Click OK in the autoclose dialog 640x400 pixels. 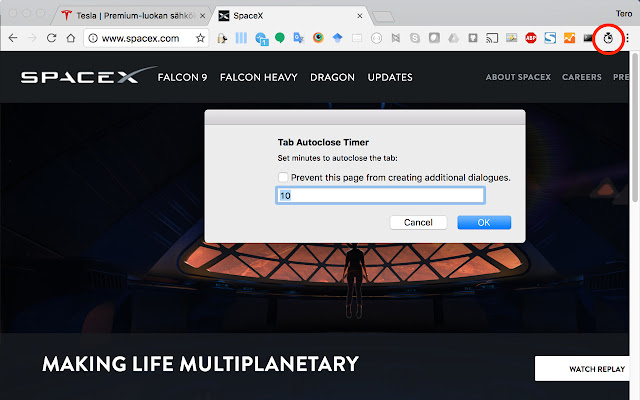484,222
